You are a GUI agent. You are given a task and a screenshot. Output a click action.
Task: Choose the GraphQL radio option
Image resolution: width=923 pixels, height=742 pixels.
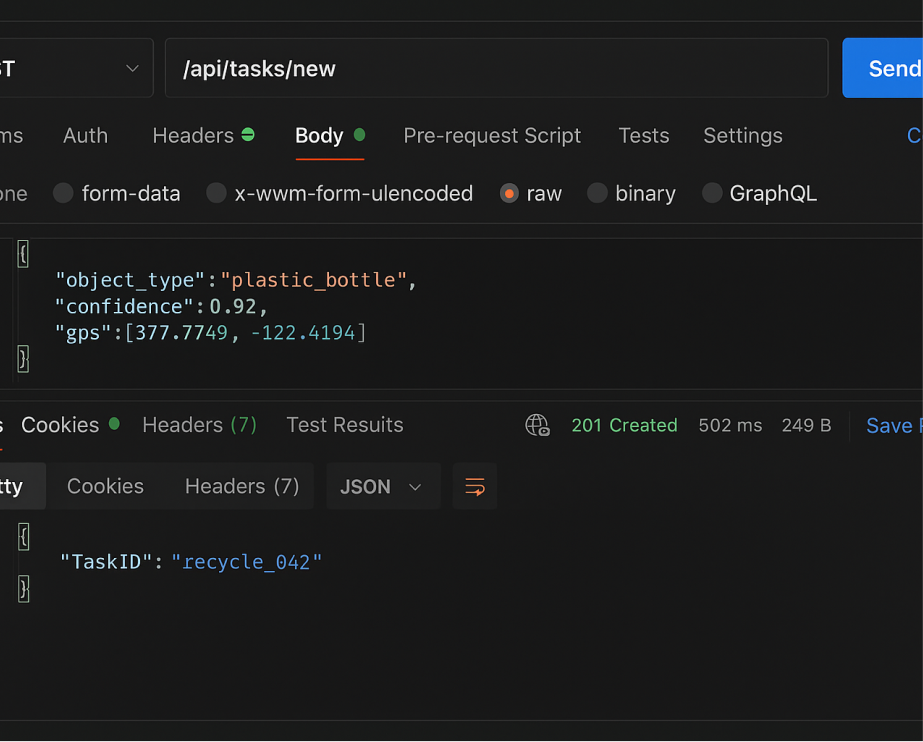[x=712, y=193]
